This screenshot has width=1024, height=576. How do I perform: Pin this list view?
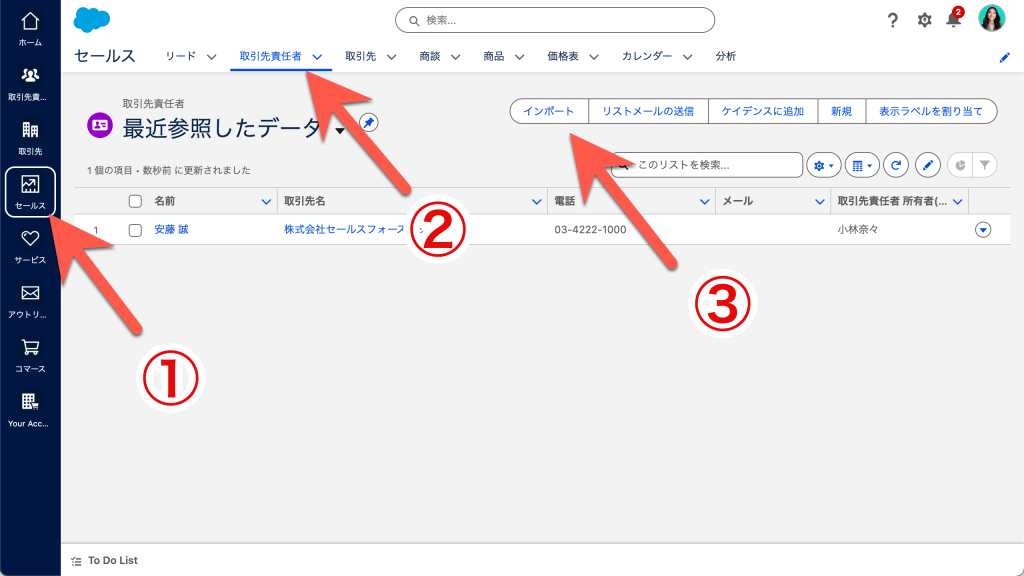click(x=369, y=122)
